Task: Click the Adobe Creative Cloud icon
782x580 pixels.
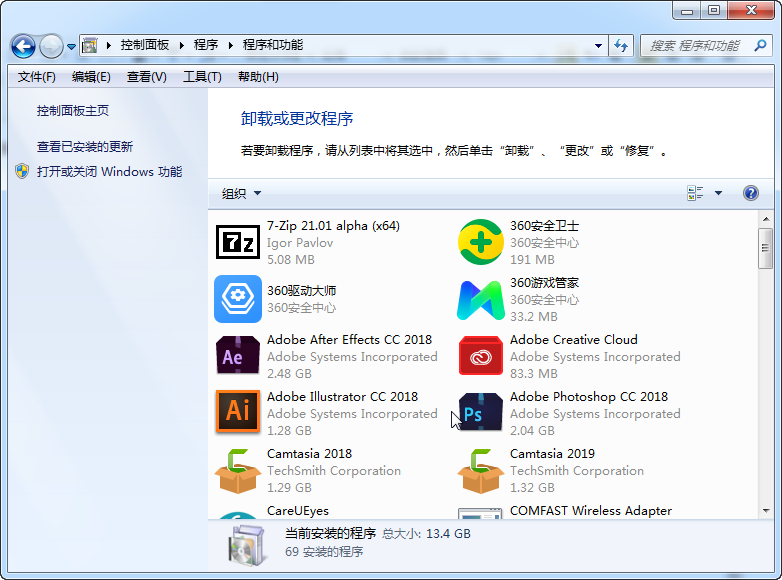Action: 480,356
